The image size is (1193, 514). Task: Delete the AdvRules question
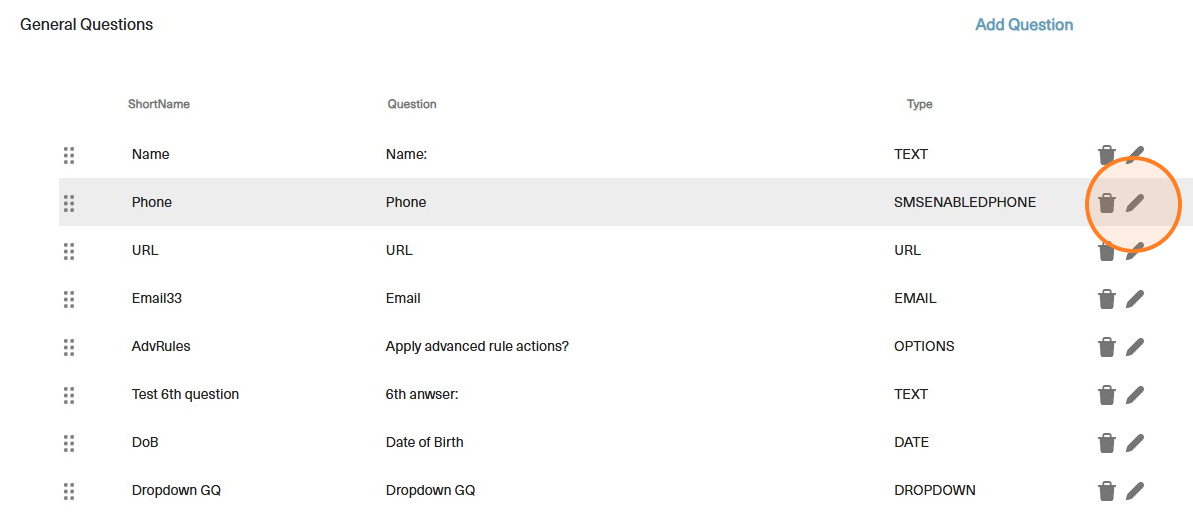1106,347
